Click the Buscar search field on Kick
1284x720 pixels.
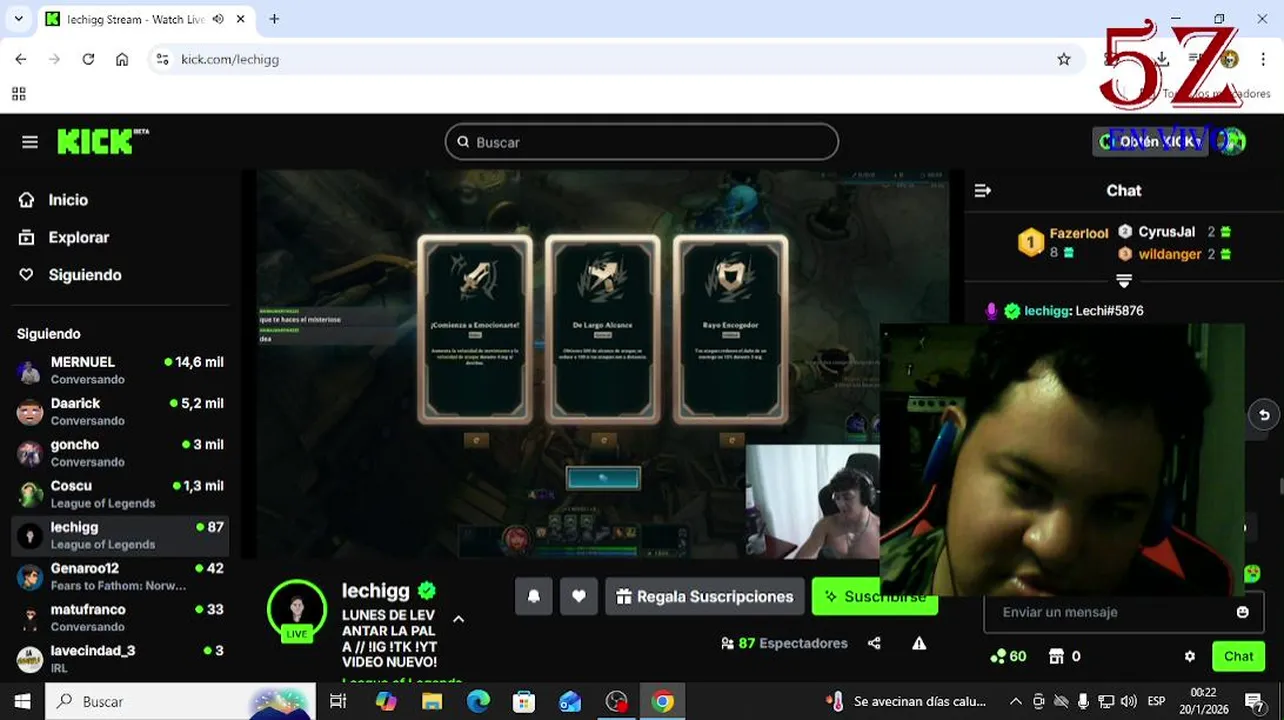coord(642,142)
